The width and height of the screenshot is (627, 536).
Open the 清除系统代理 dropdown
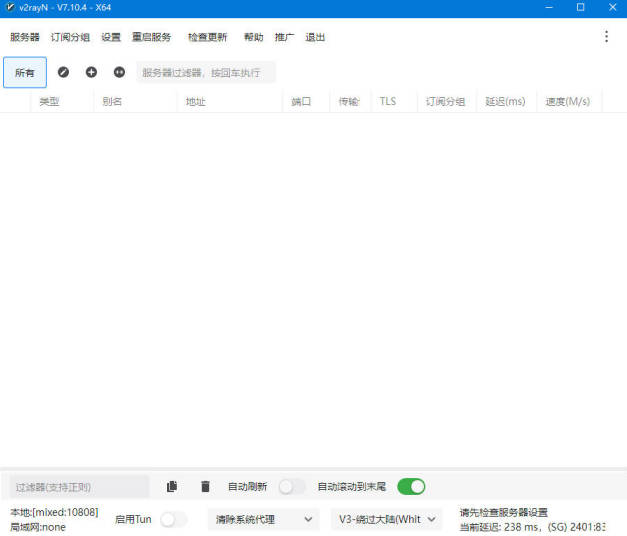tap(263, 519)
